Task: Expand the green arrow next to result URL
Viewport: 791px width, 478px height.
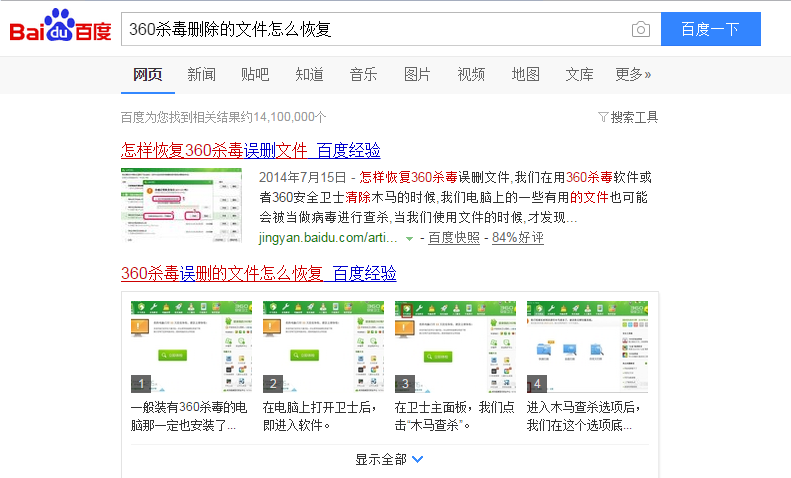Action: pos(410,238)
